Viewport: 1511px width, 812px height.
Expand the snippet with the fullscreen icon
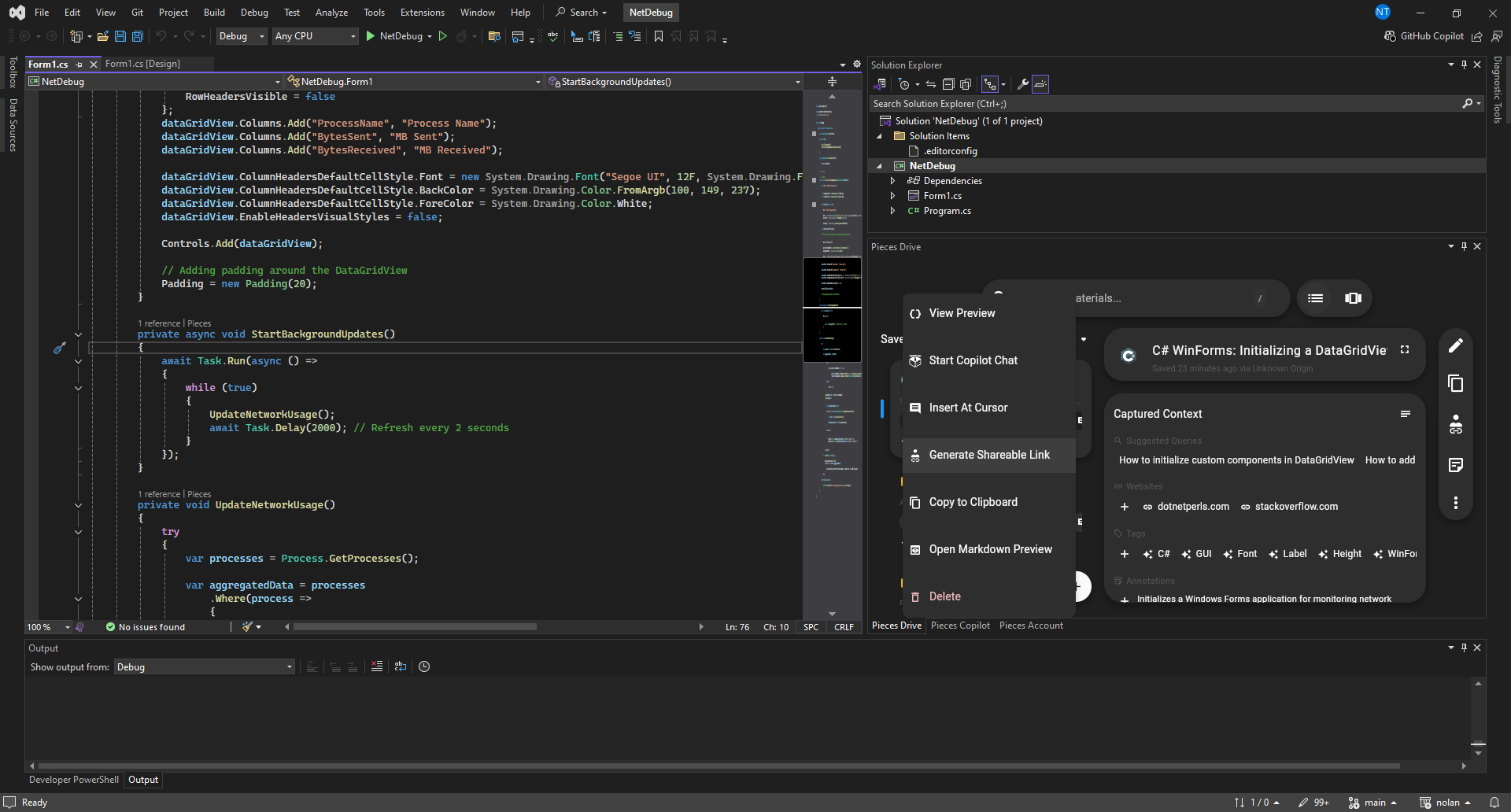pos(1405,349)
